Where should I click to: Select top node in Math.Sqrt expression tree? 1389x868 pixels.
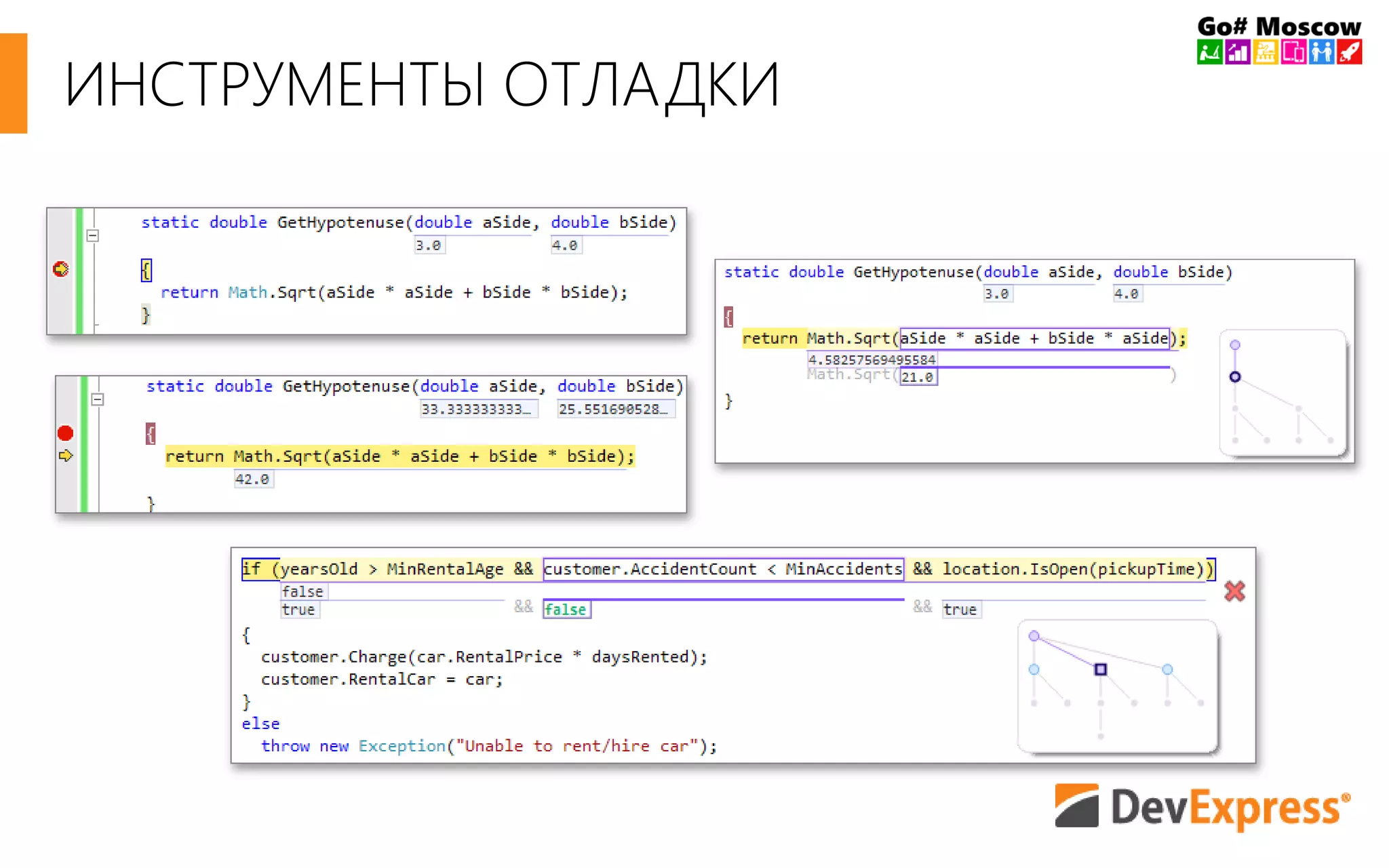1235,345
